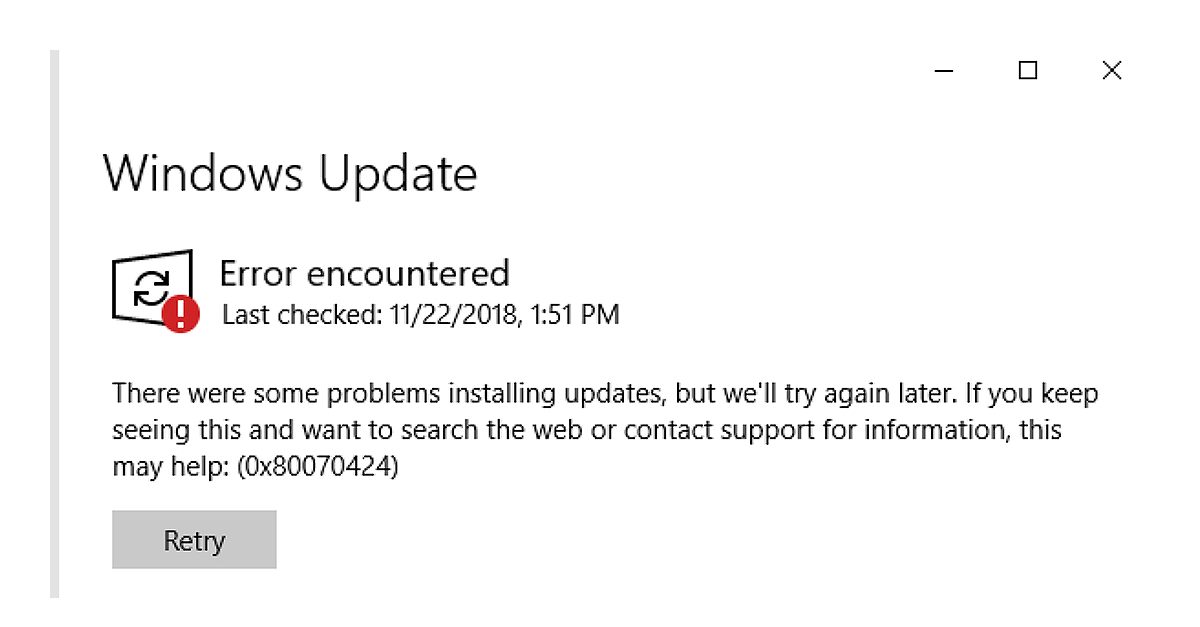1200x627 pixels.
Task: Click the problems installing updates message
Action: 600,429
